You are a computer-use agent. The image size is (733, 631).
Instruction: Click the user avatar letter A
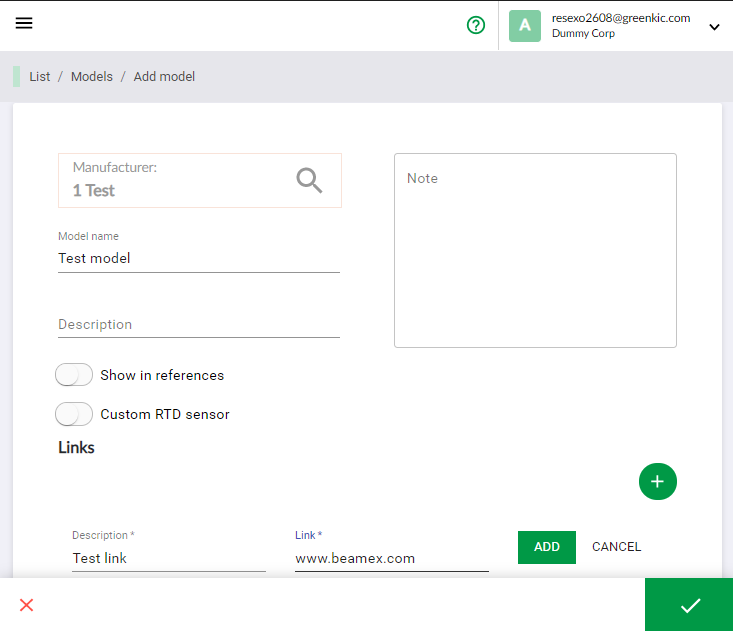coord(525,26)
